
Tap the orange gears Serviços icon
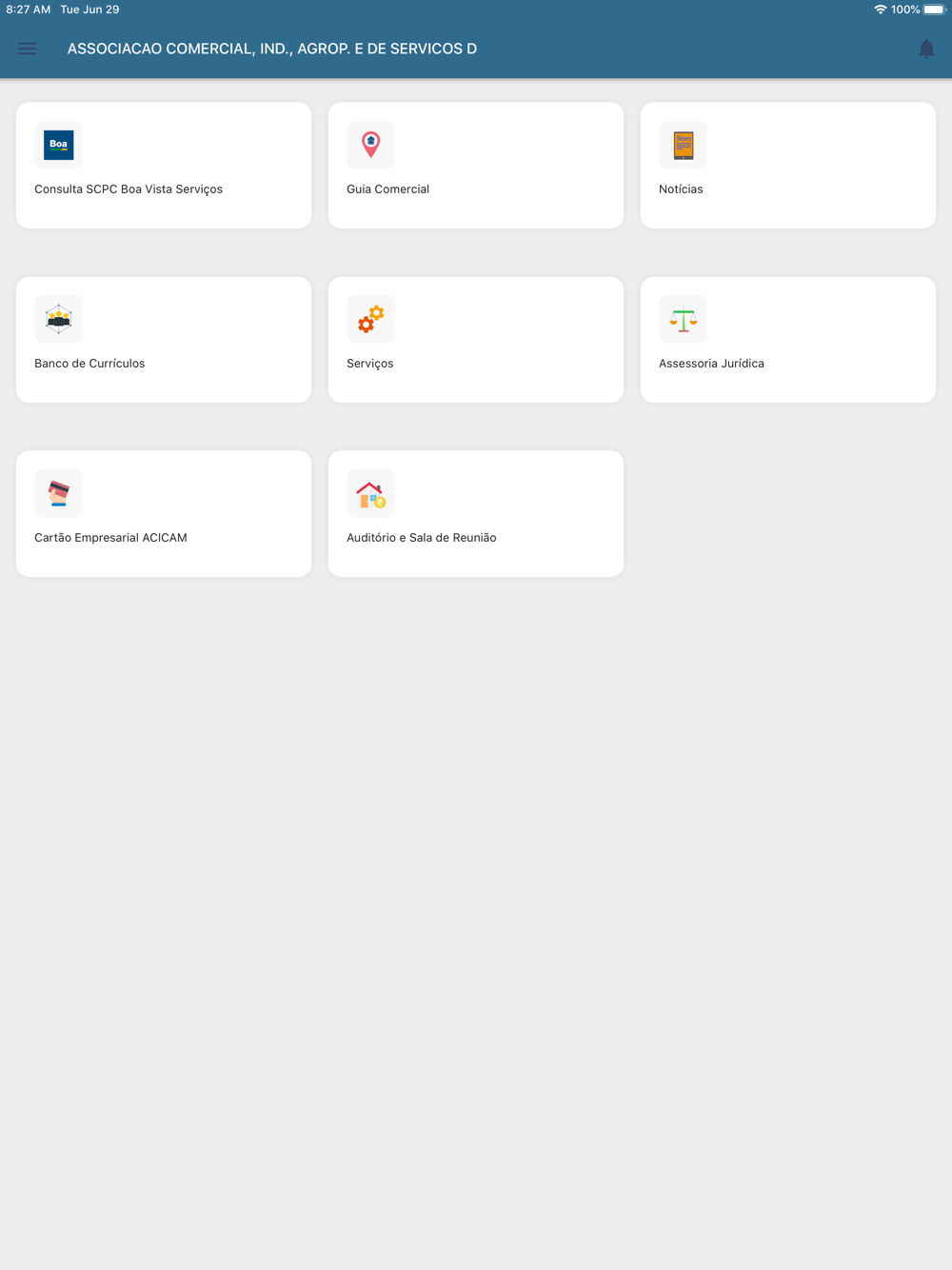click(370, 319)
